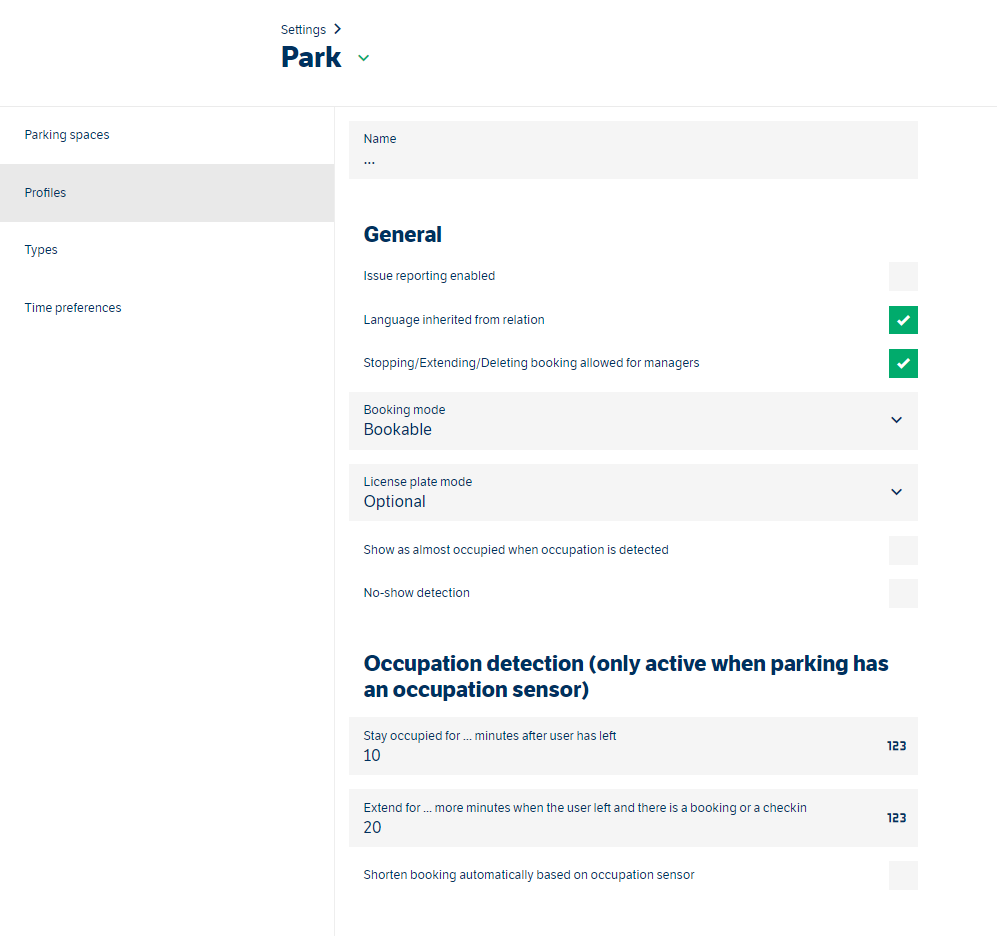
Task: Click the 123 icon in Extend for field
Action: pyautogui.click(x=897, y=818)
